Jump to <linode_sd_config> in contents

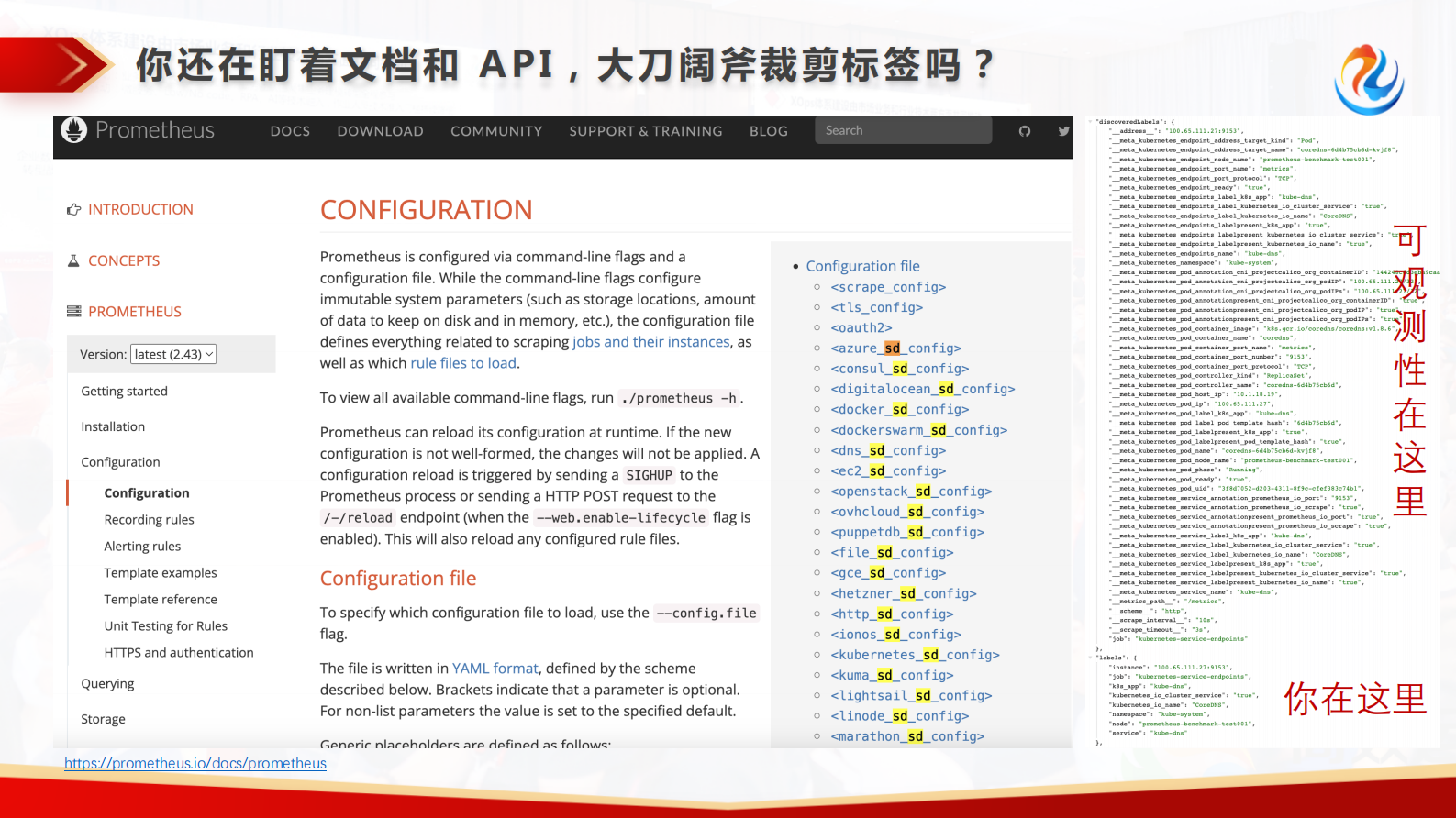pyautogui.click(x=899, y=715)
